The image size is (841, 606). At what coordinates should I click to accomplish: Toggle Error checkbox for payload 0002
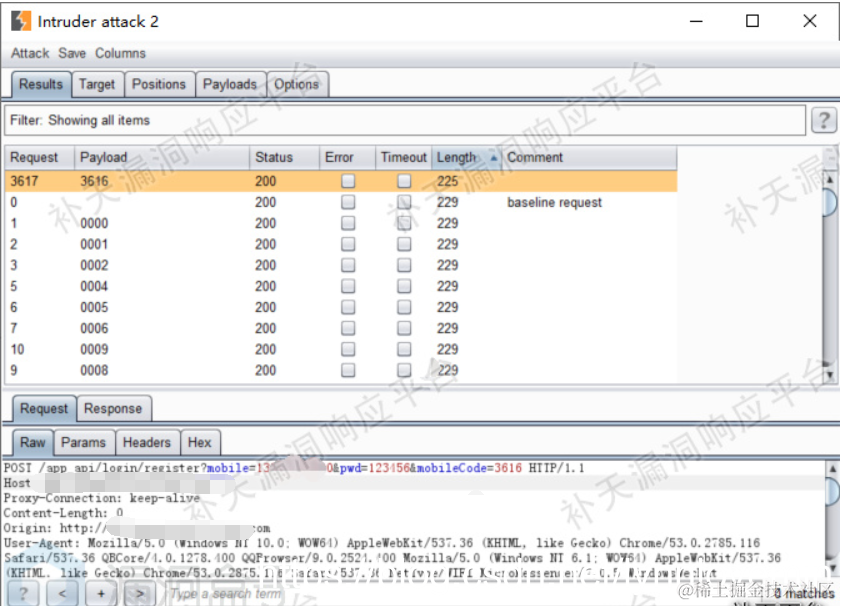coord(348,265)
